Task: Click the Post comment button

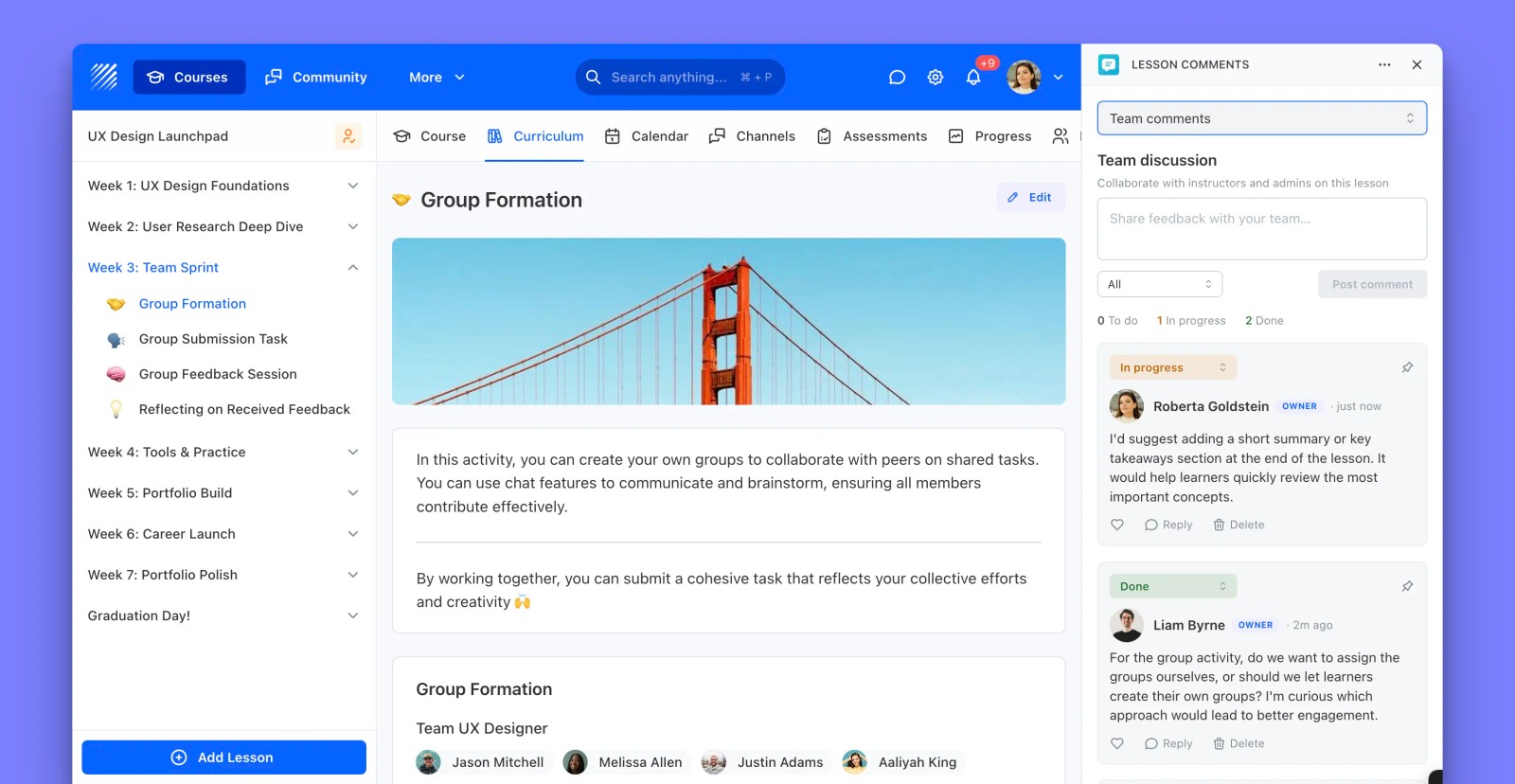Action: pos(1372,284)
